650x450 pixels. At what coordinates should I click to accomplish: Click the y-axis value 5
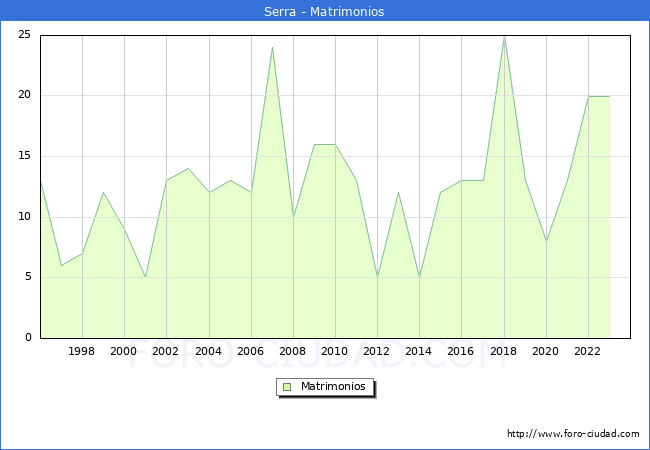click(28, 277)
